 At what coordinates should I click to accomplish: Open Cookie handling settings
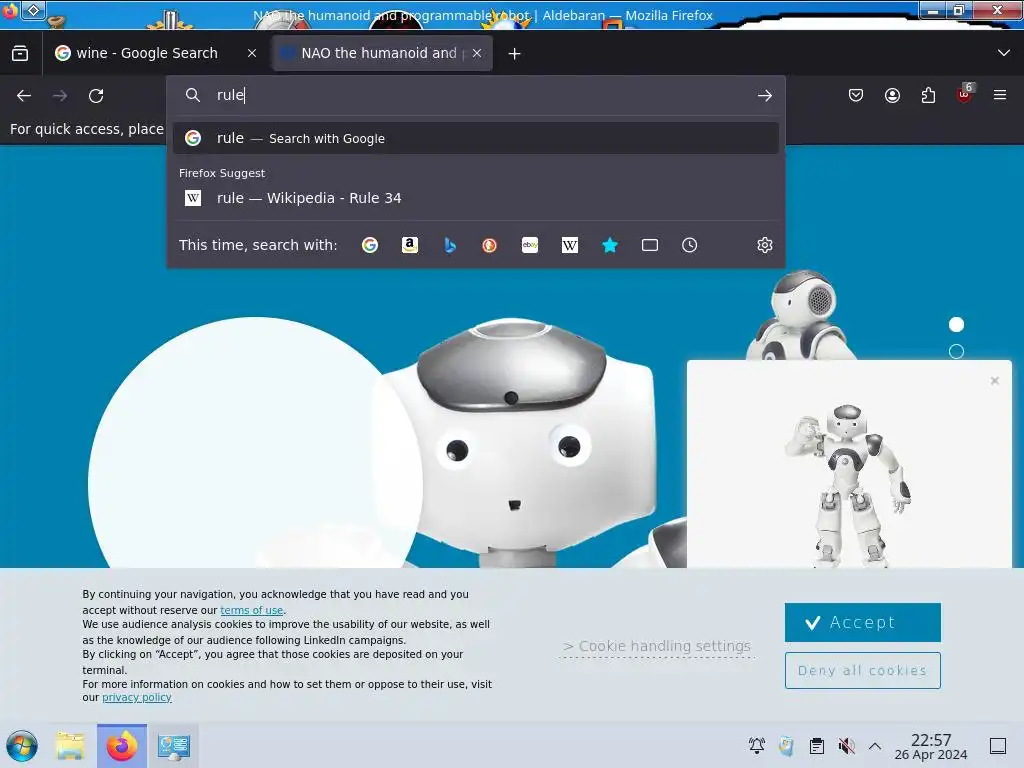tap(657, 646)
